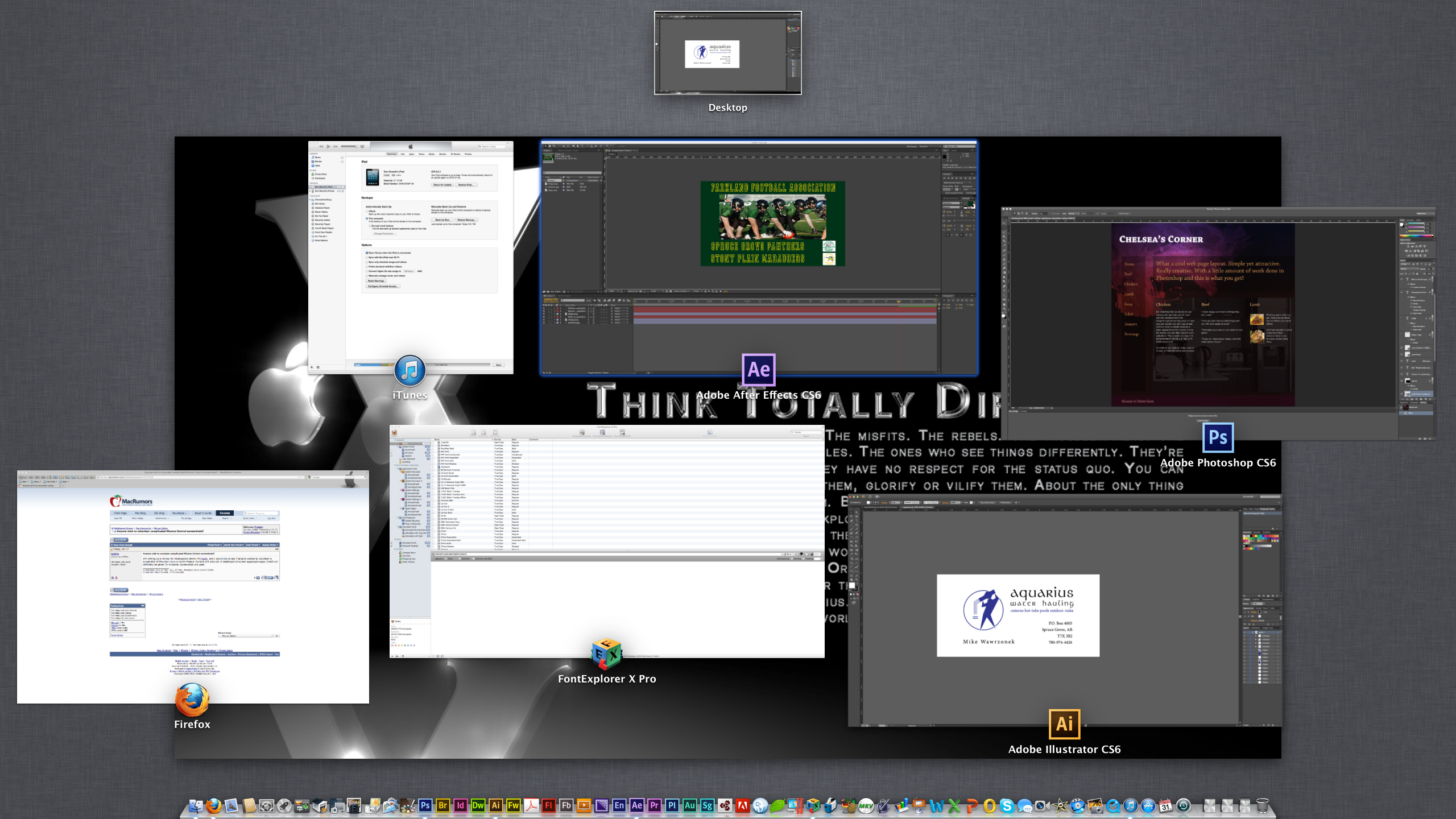Launch Adobe Bridge from the Dock
The image size is (1456, 819).
click(x=443, y=805)
